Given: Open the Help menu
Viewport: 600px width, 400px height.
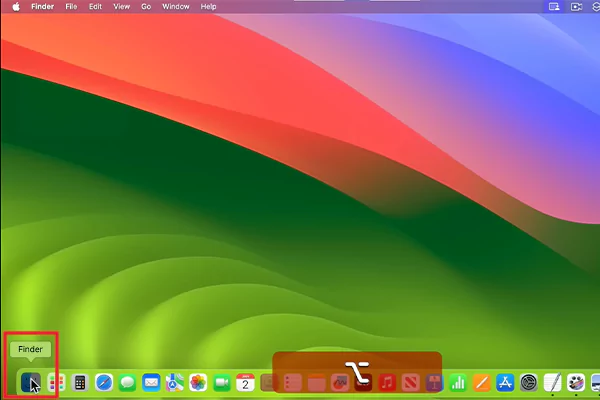Looking at the screenshot, I should [208, 7].
